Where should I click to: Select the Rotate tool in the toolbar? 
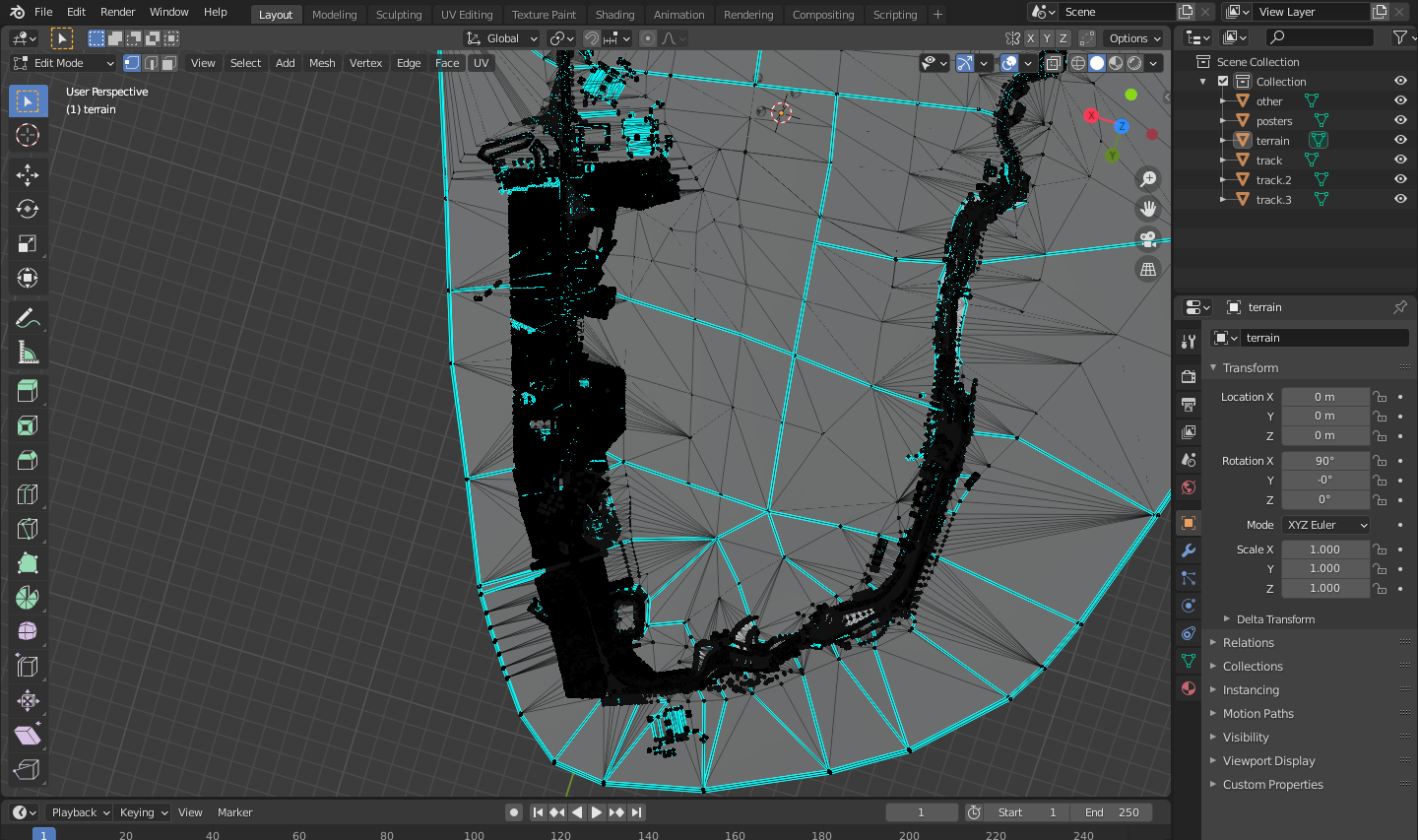(28, 210)
